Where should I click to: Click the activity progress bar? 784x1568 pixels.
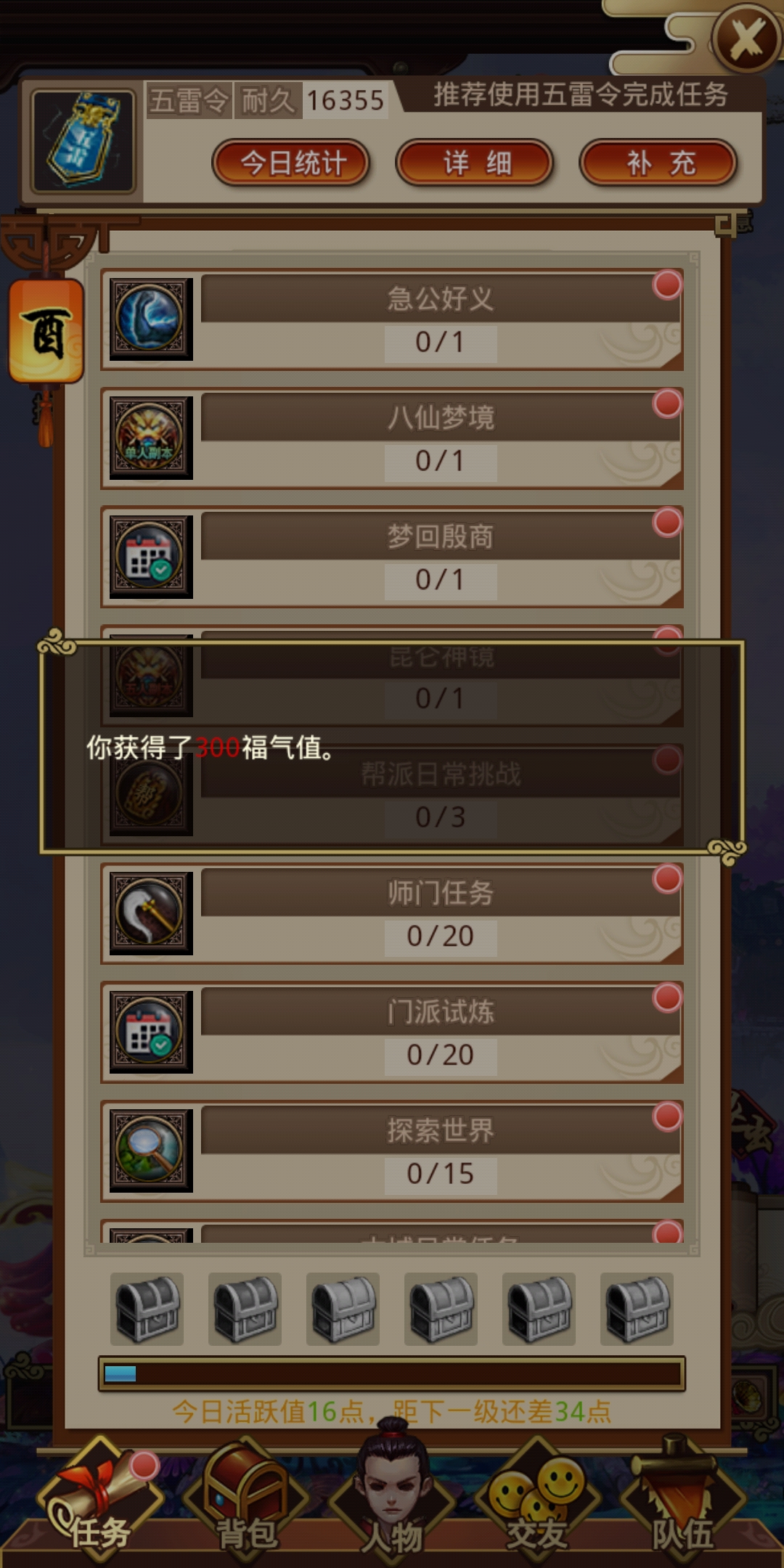click(x=392, y=1373)
